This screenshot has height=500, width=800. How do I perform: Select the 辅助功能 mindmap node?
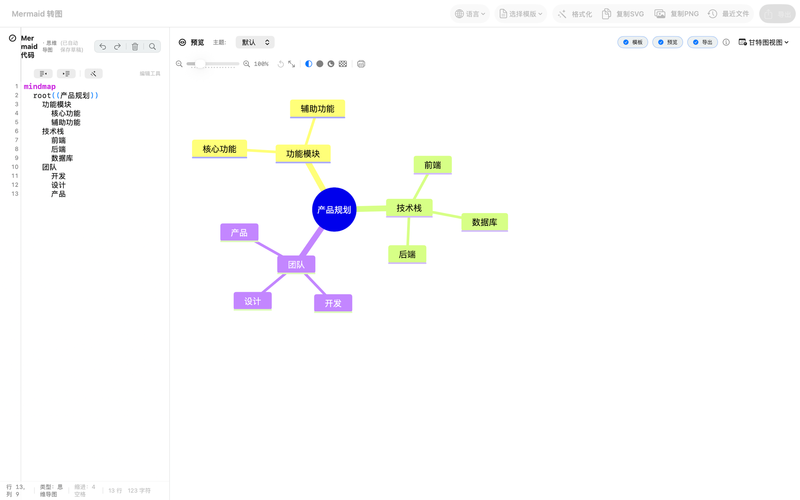pyautogui.click(x=317, y=109)
